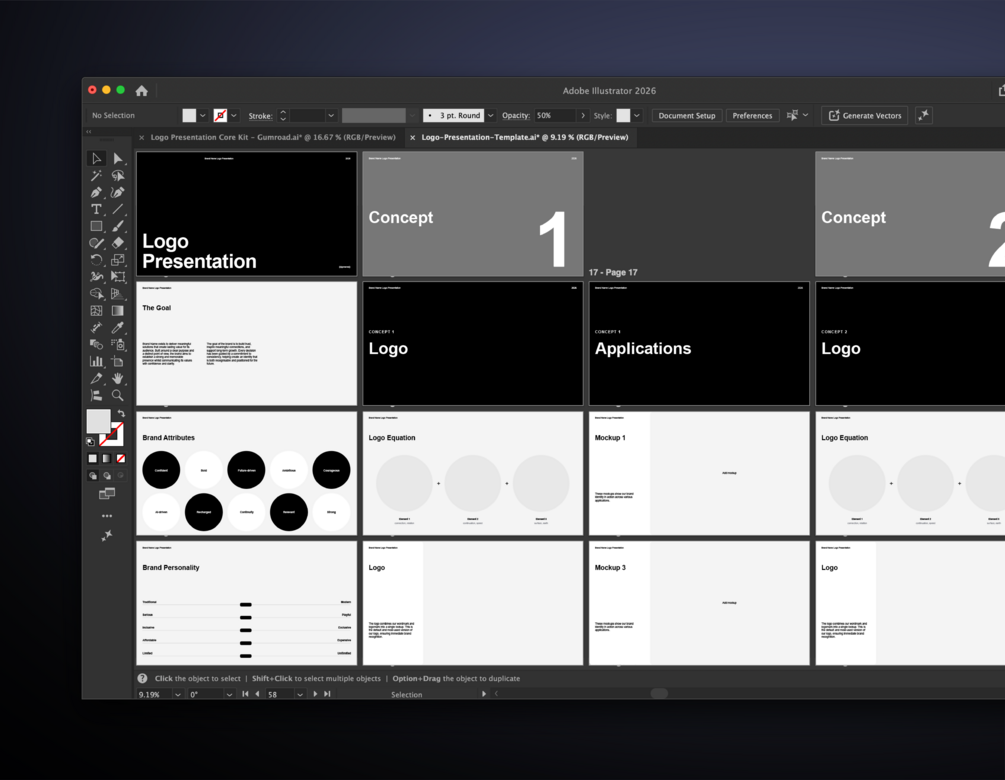The width and height of the screenshot is (1005, 780).
Task: Select the Paintbrush tool
Action: coord(118,226)
